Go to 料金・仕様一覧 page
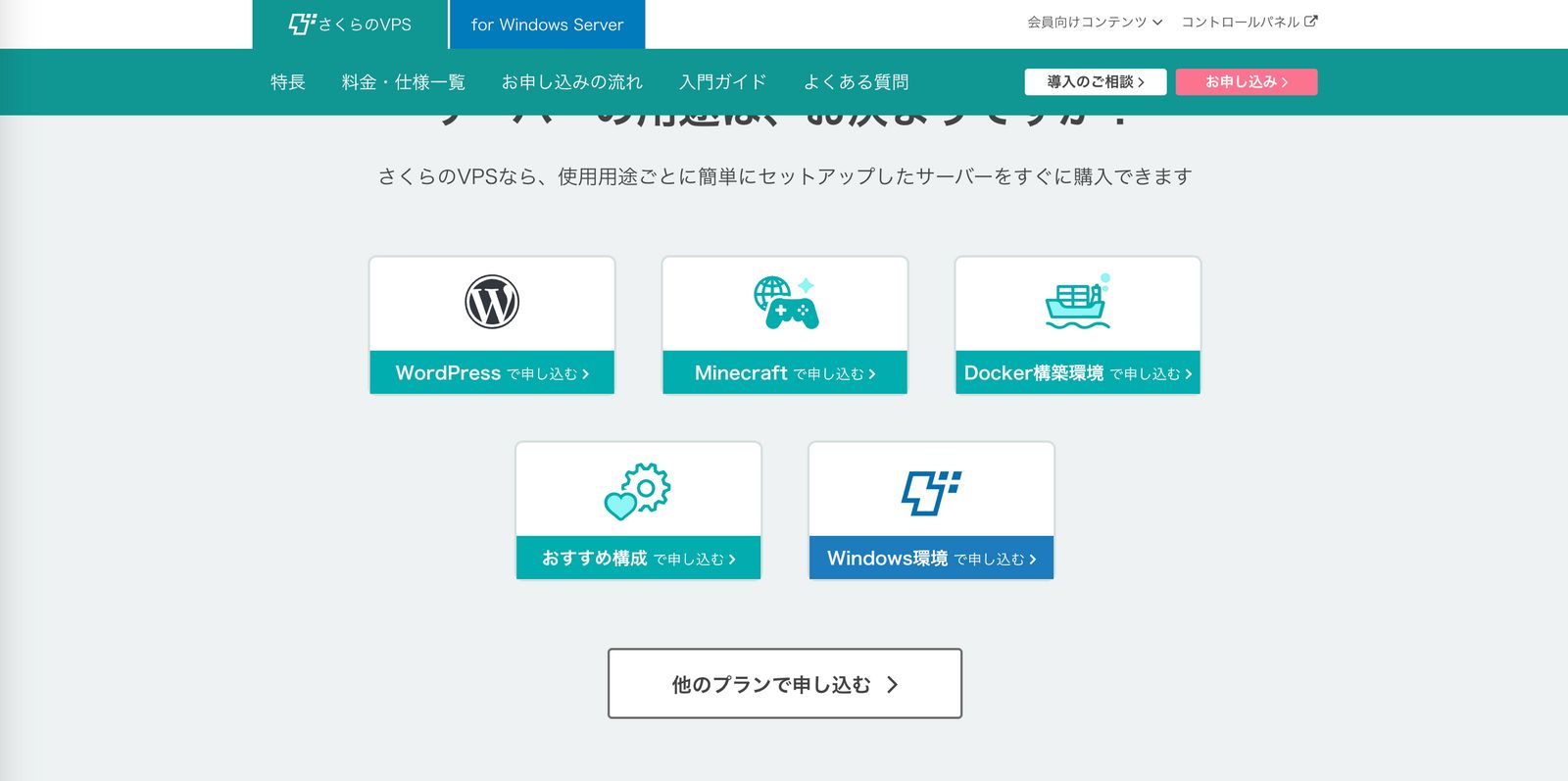Image resolution: width=1568 pixels, height=781 pixels. [403, 82]
